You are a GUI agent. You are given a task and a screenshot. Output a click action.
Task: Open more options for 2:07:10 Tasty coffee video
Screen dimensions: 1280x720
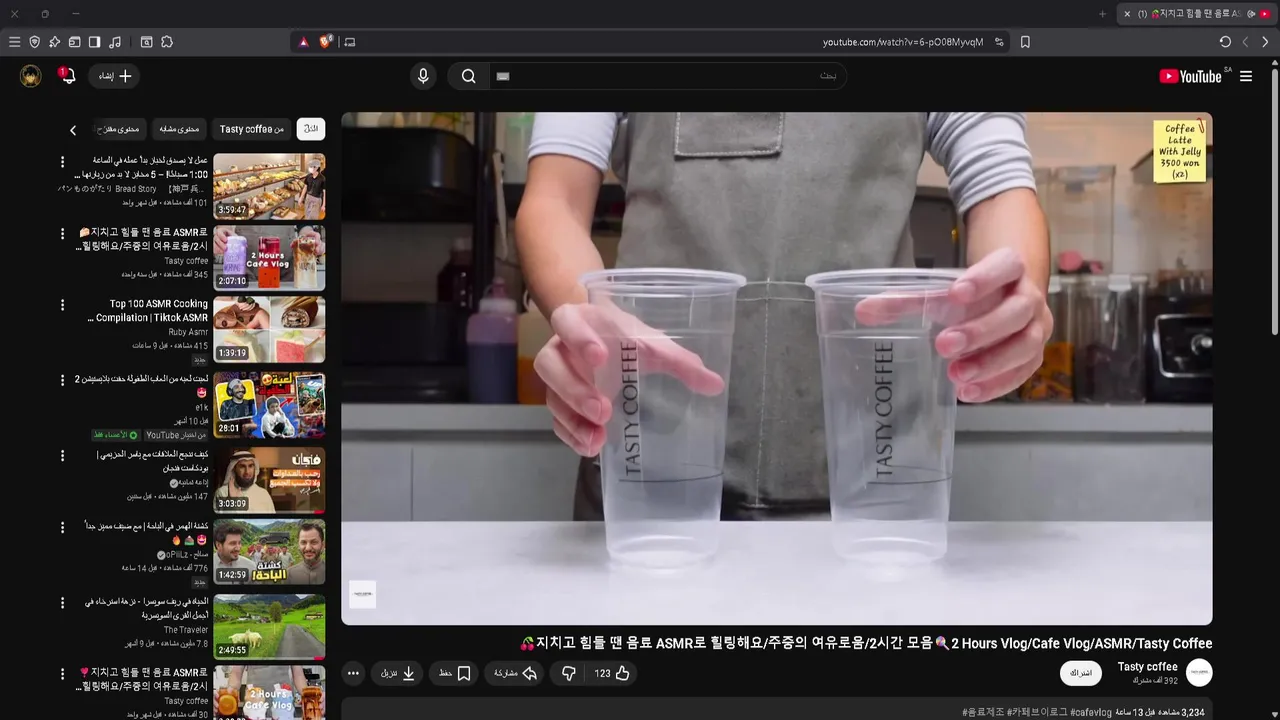[62, 233]
